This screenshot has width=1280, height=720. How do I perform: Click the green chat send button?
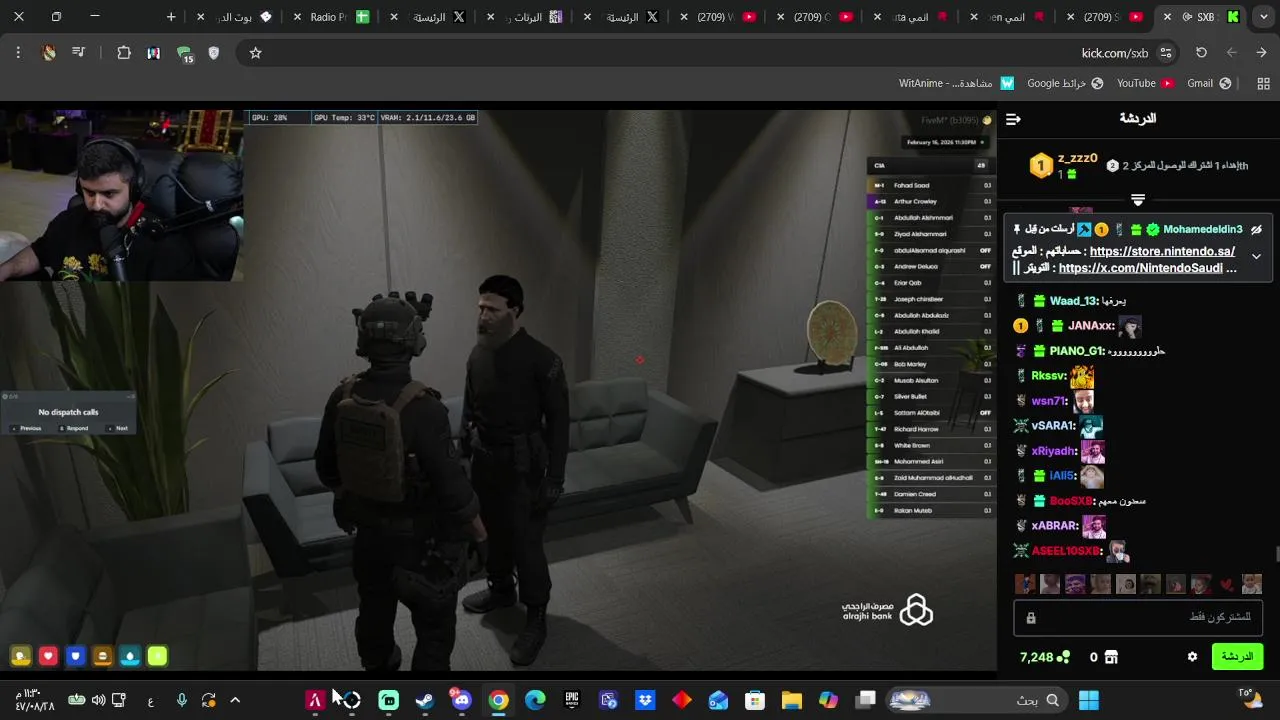pos(1237,657)
